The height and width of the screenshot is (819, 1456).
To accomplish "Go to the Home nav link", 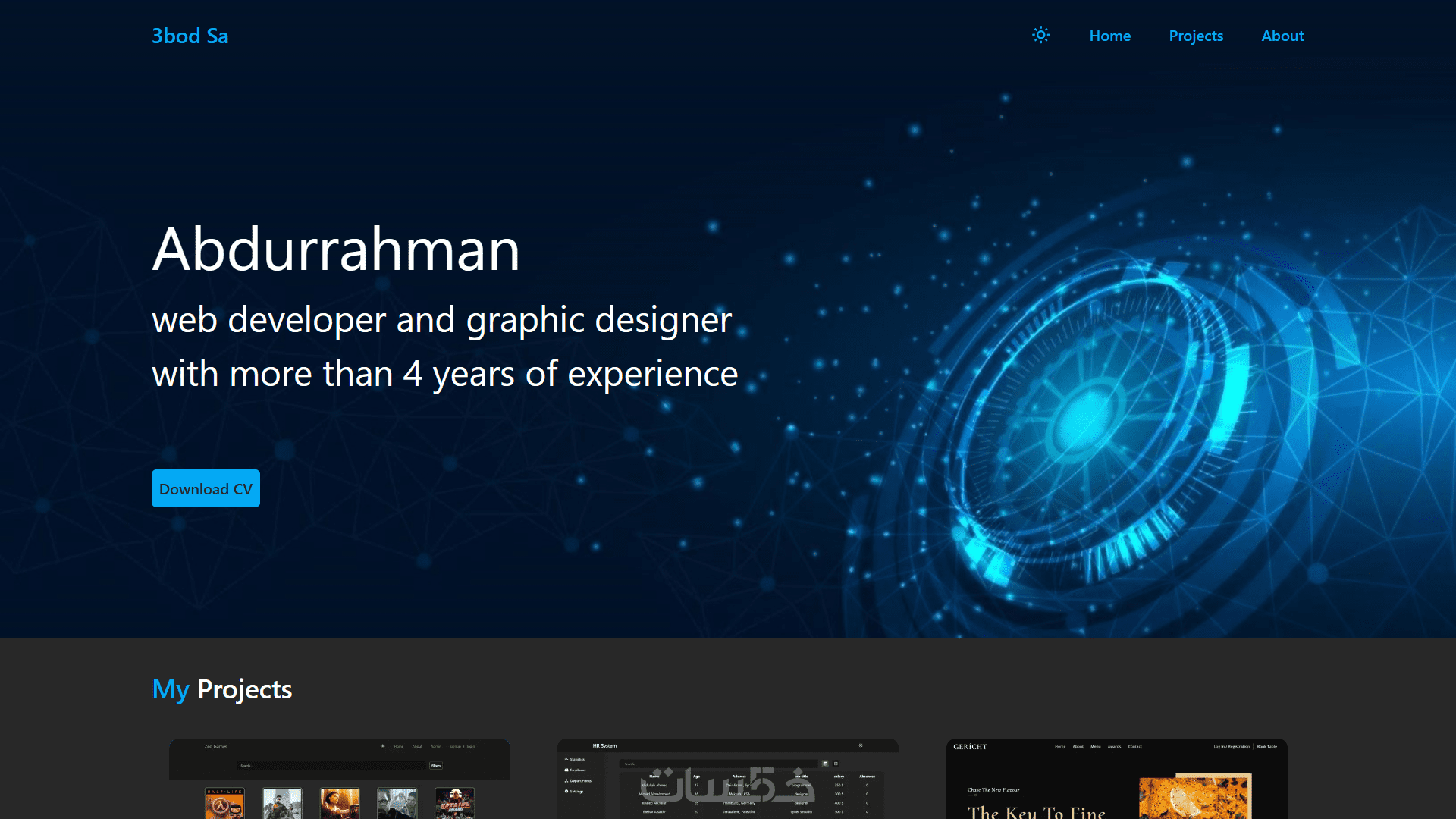I will pyautogui.click(x=1109, y=36).
